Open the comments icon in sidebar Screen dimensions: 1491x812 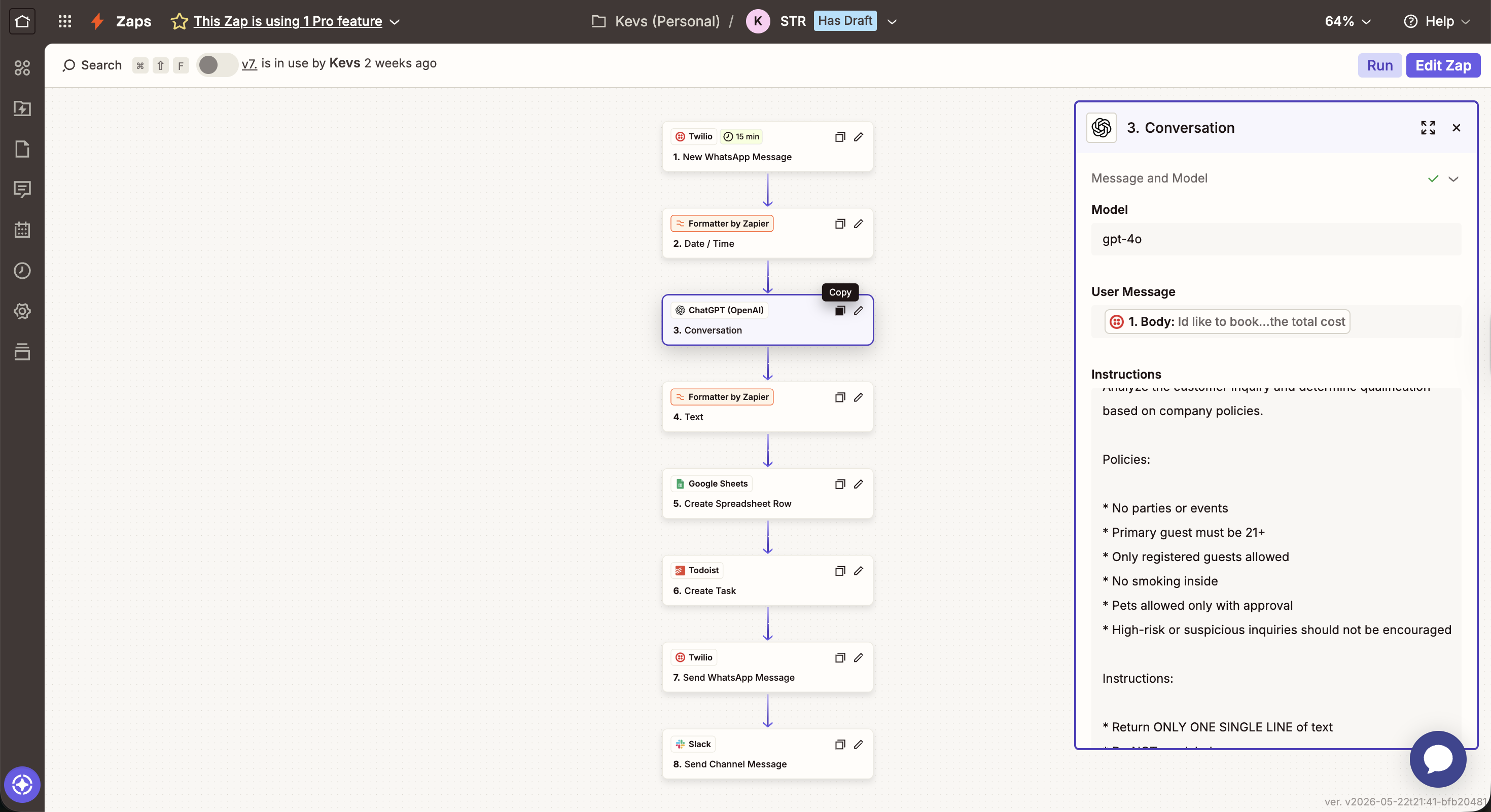point(22,189)
